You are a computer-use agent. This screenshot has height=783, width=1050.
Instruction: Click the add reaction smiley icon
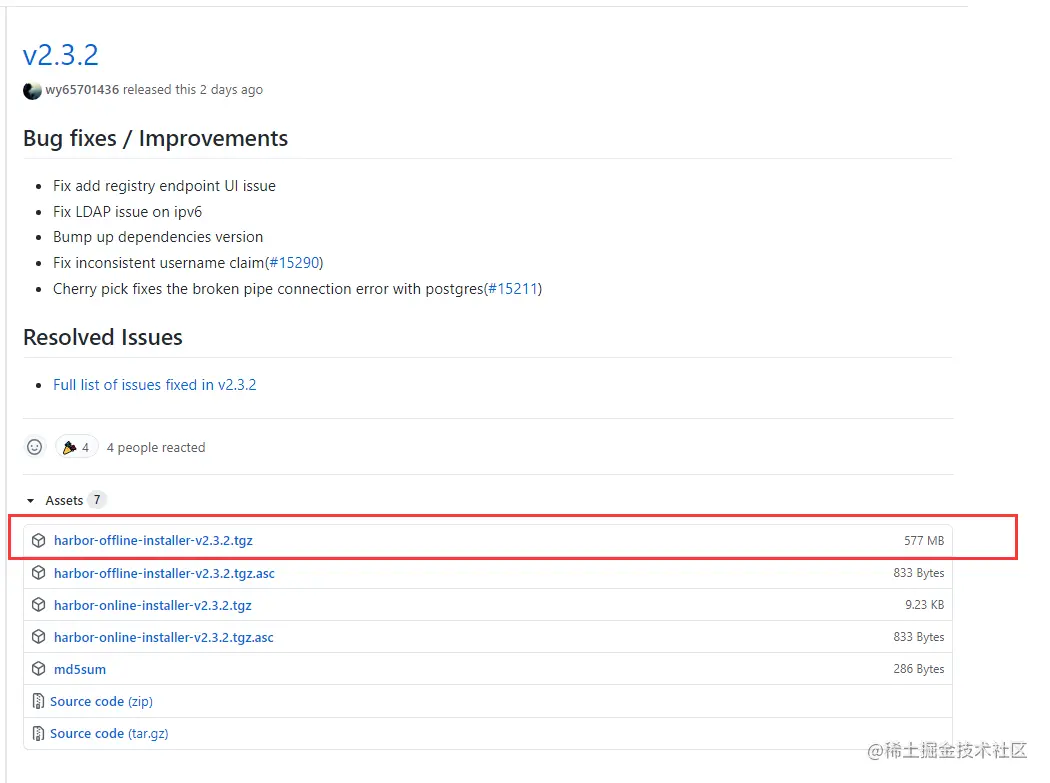pyautogui.click(x=35, y=447)
